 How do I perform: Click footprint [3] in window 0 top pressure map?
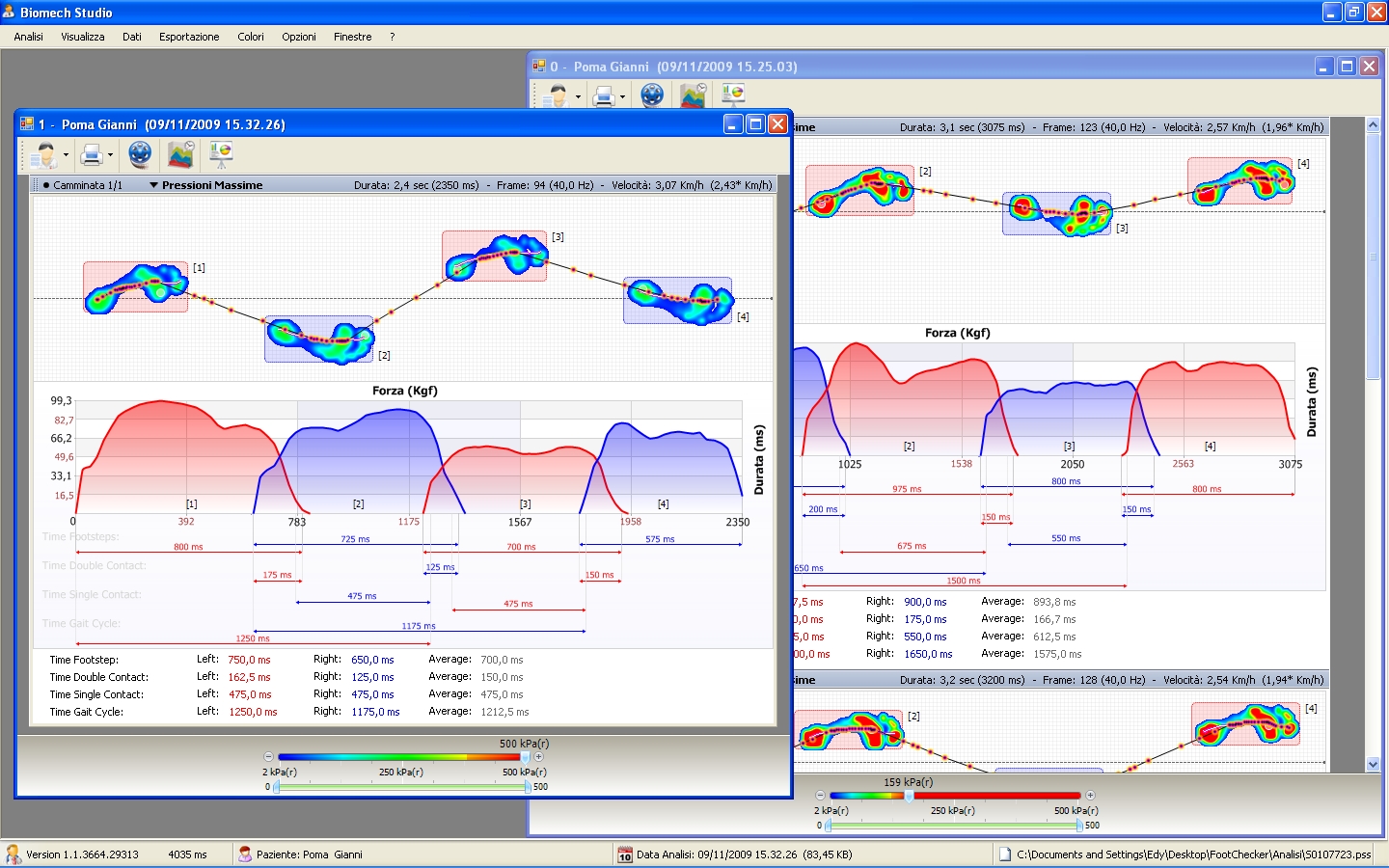coord(1057,213)
